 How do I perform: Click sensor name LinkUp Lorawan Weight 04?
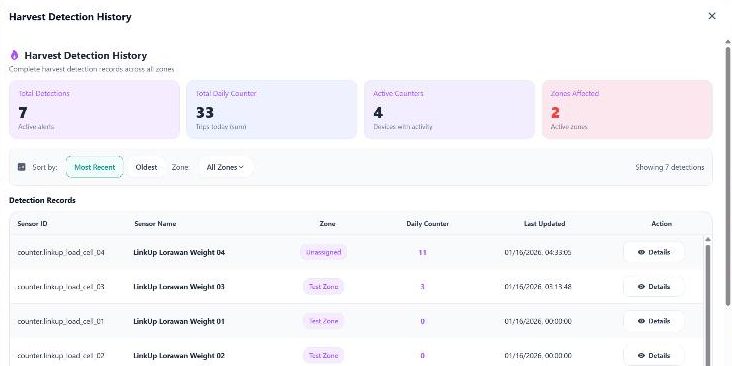[179, 252]
